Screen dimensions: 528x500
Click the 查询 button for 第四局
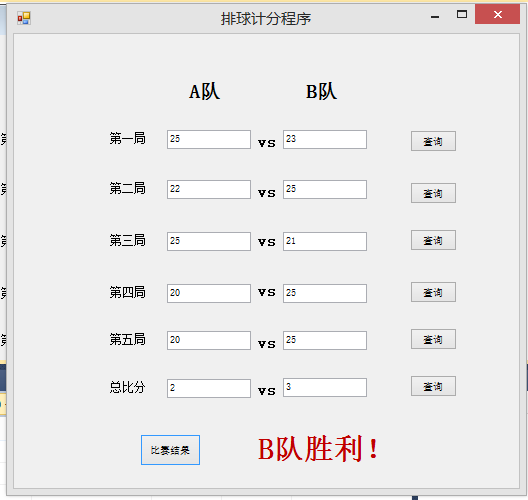(433, 292)
